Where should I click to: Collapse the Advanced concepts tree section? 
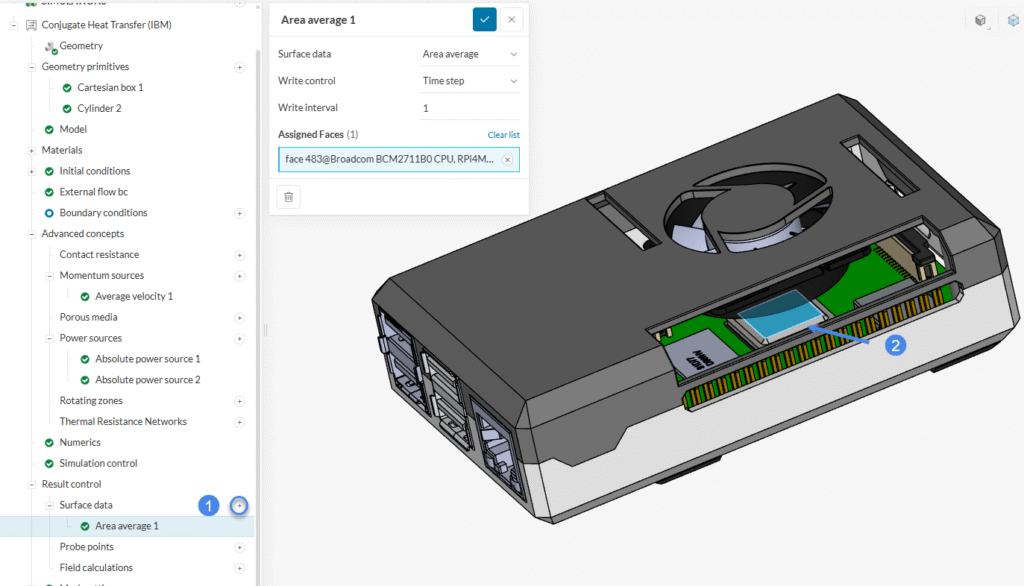(x=32, y=234)
